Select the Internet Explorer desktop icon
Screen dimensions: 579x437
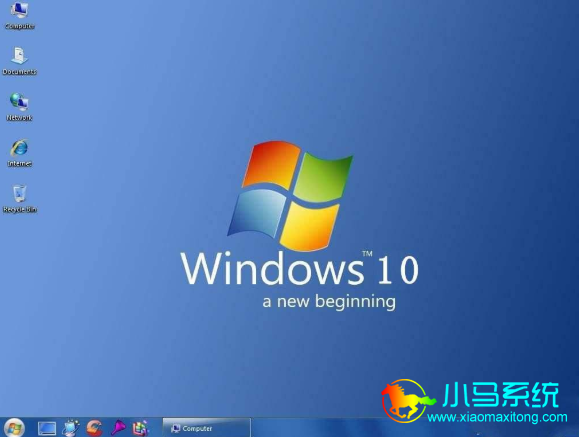(19, 153)
